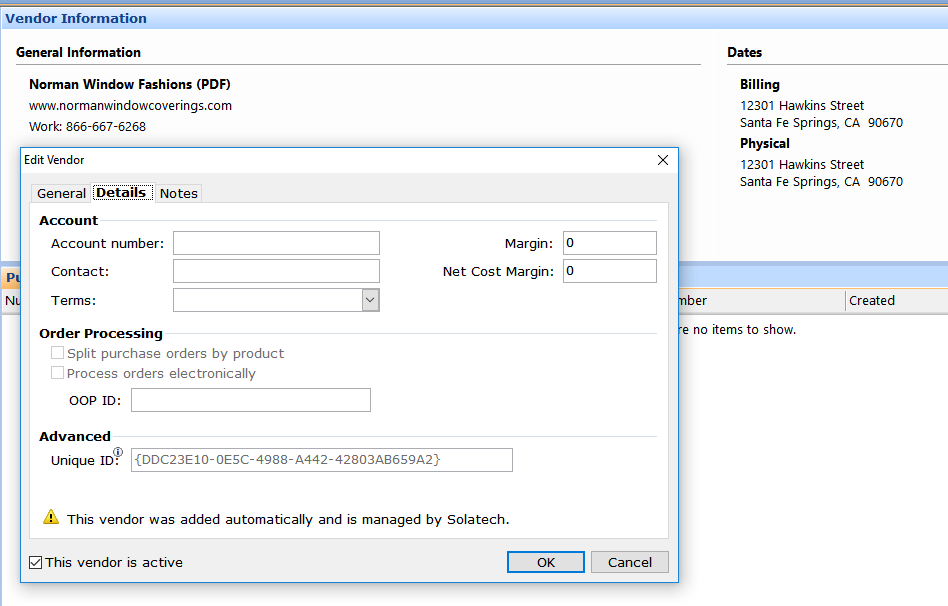948x606 pixels.
Task: Check 'Split purchase orders by product'
Action: pos(57,353)
